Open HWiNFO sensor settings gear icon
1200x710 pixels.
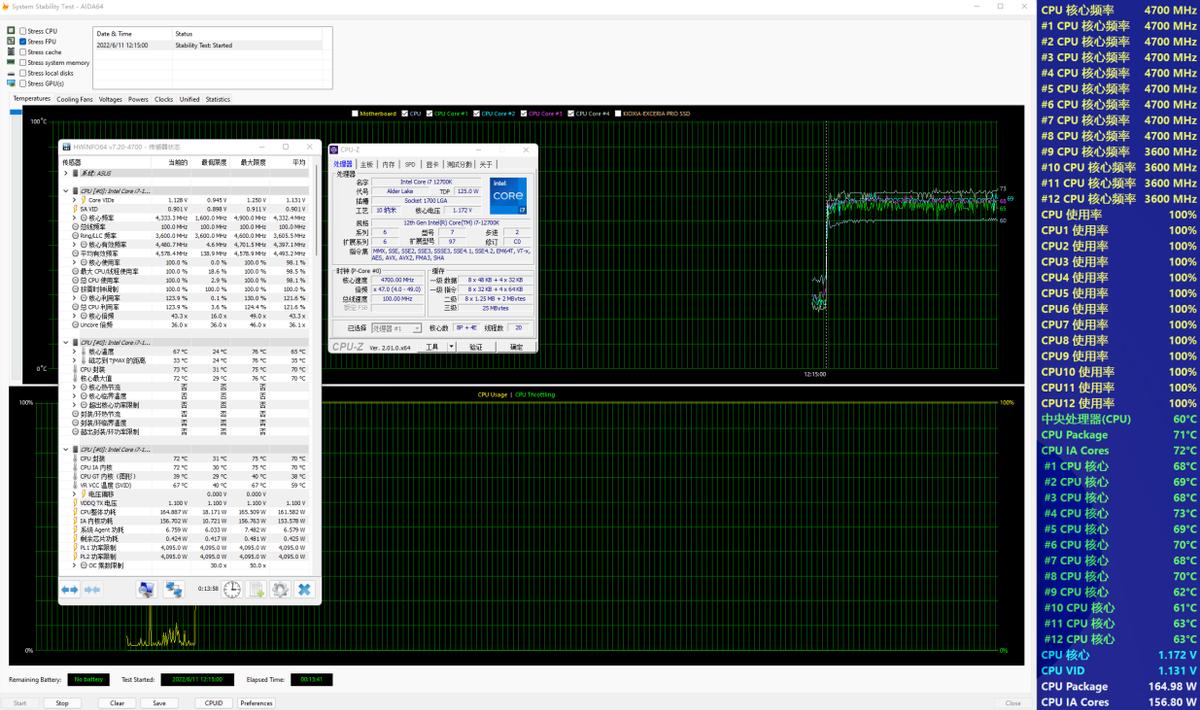coord(281,590)
